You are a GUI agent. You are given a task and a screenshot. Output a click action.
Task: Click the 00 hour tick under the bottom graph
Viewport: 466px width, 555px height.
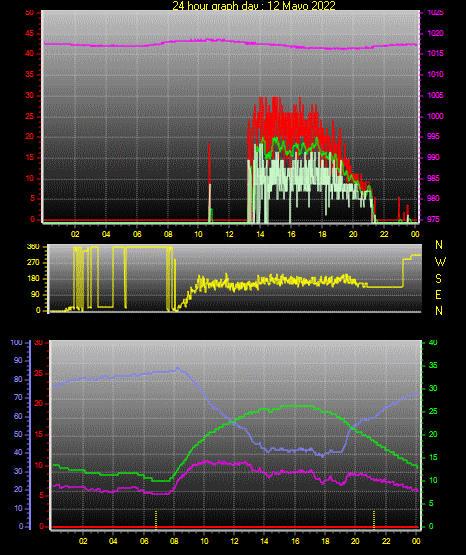coord(416,541)
